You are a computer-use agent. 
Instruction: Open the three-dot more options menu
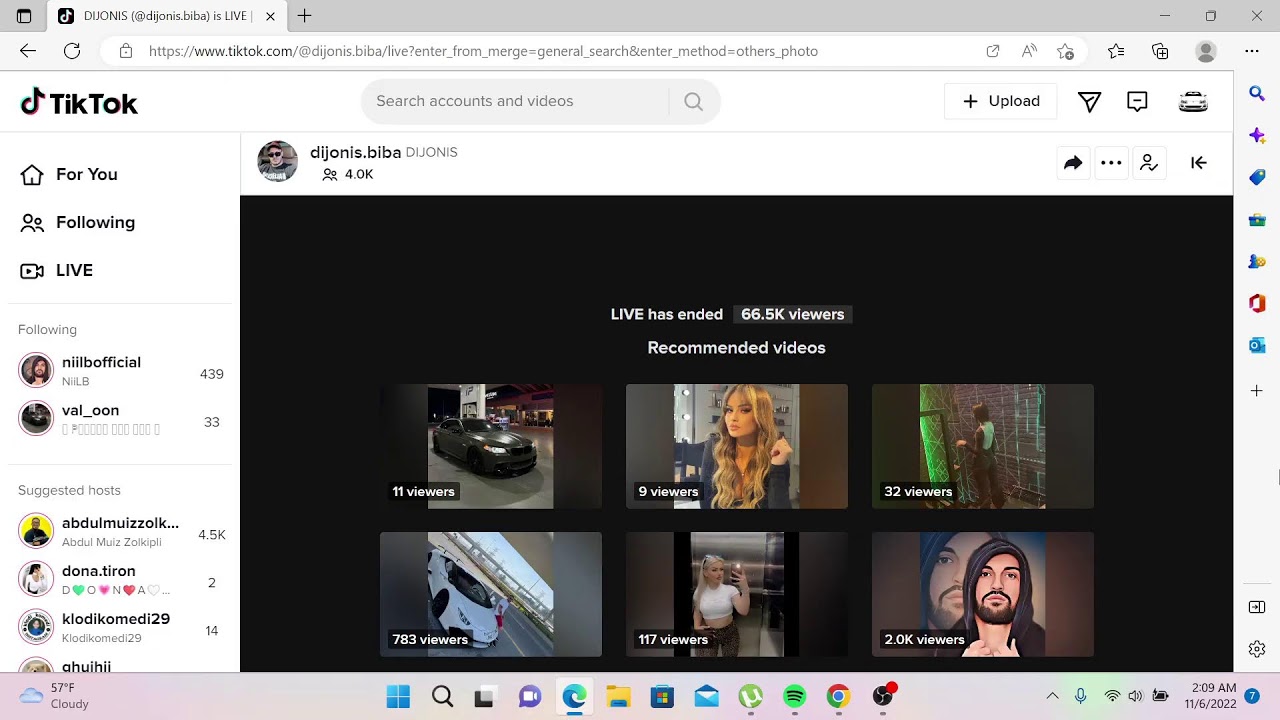[x=1111, y=163]
